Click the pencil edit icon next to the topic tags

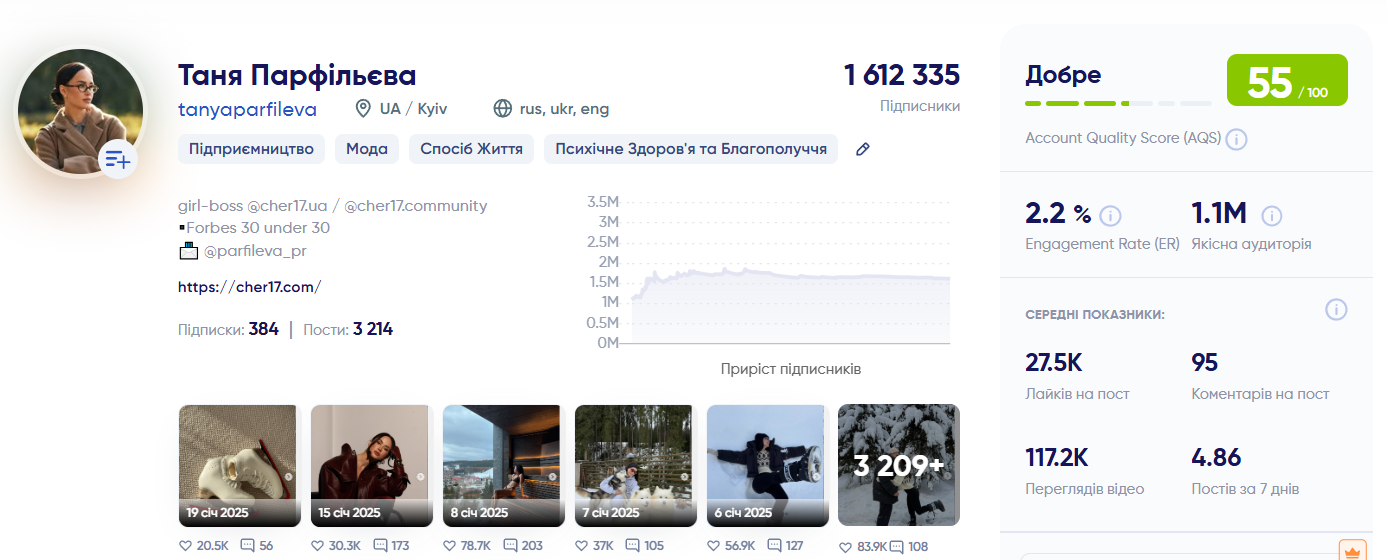(x=863, y=149)
